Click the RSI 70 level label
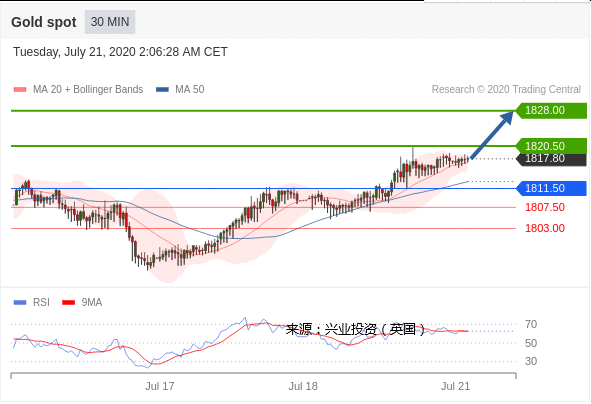 [531, 324]
